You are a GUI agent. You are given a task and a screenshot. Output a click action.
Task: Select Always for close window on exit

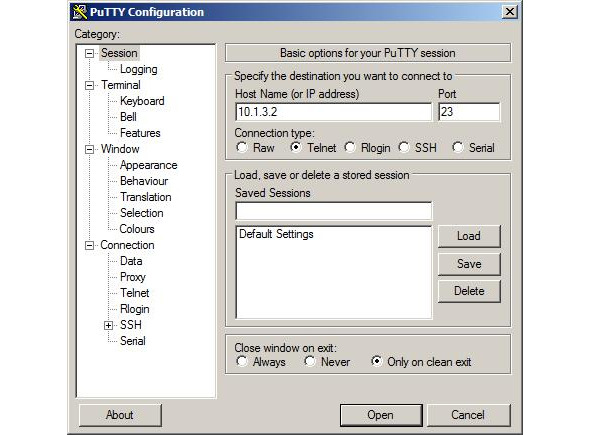(242, 361)
